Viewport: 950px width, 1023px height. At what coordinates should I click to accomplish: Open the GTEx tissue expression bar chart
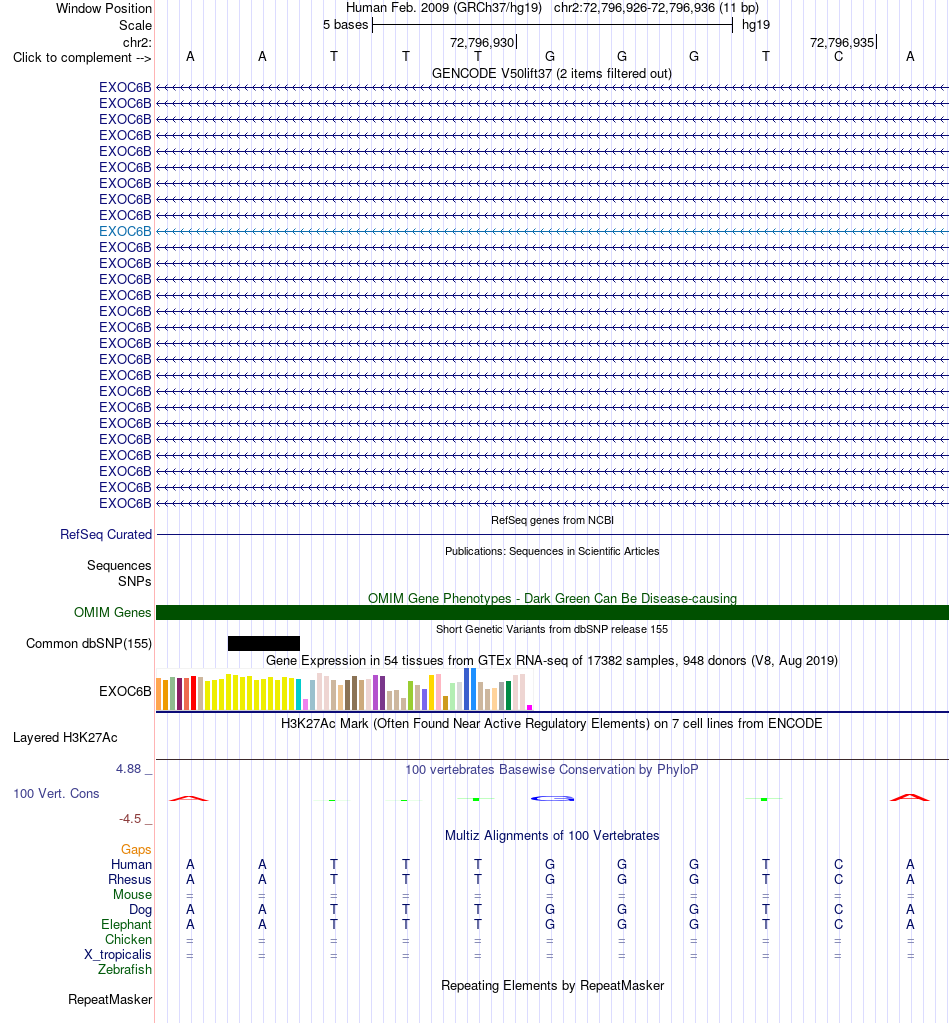tap(345, 689)
